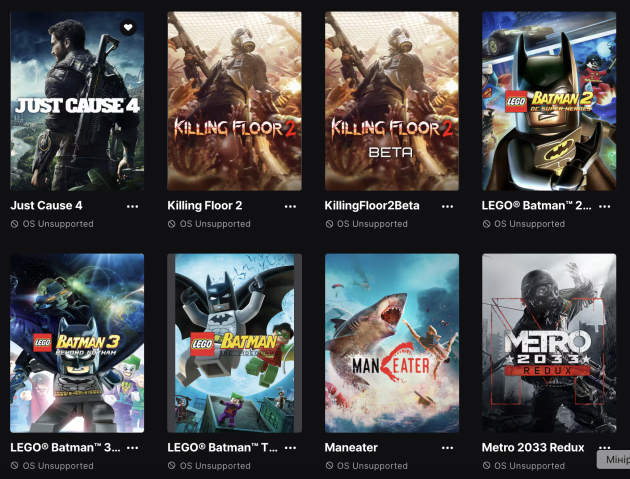The height and width of the screenshot is (479, 630).
Task: Open the three-dot menu for Just Cause 4
Action: click(x=133, y=207)
